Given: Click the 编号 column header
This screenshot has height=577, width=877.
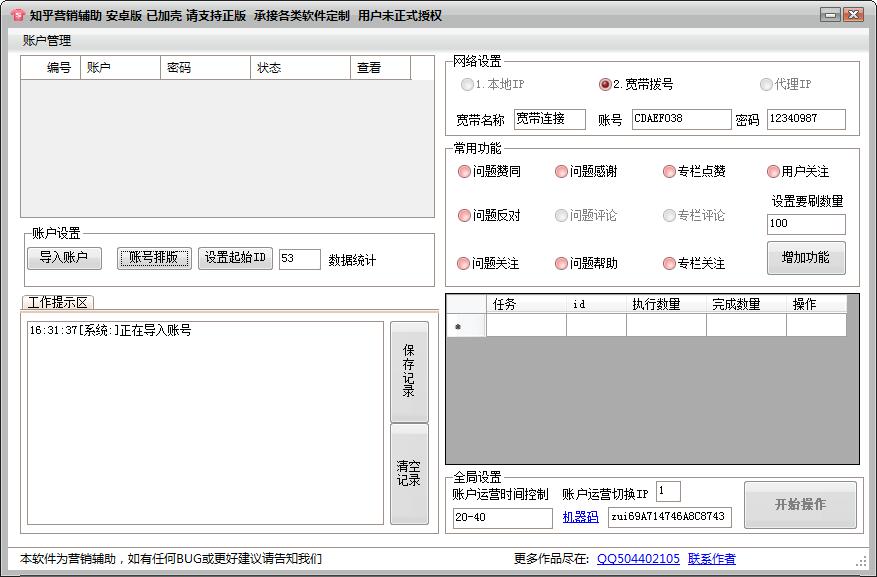Looking at the screenshot, I should [x=51, y=68].
